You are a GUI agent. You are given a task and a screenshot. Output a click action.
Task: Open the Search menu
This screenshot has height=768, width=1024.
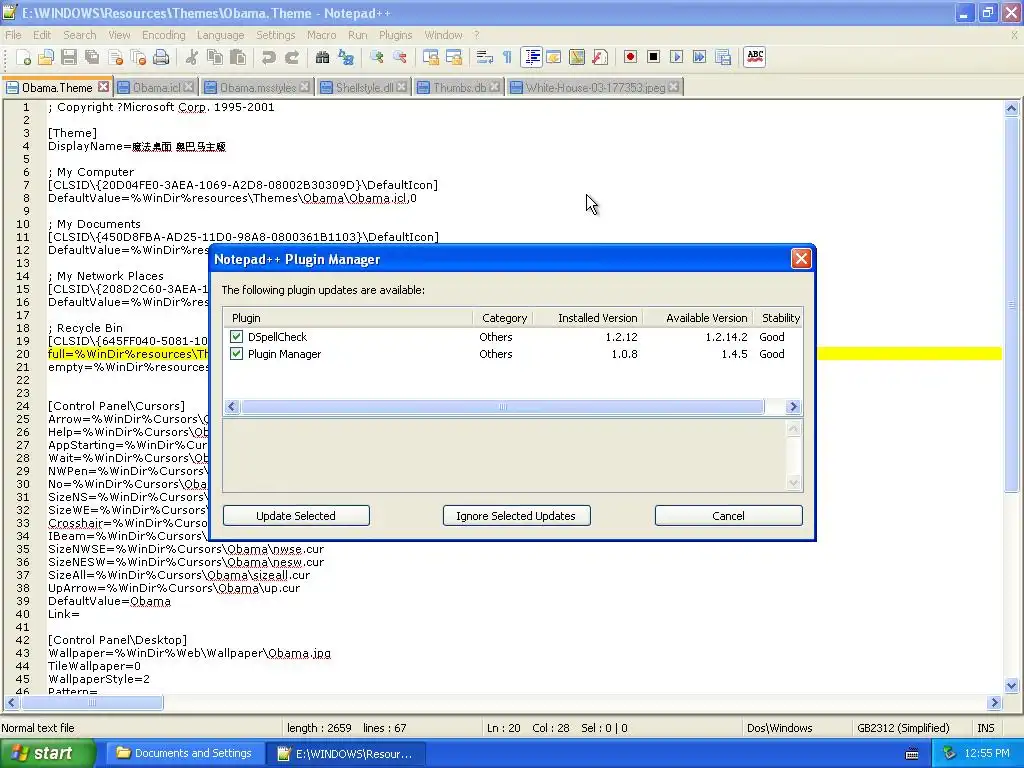80,35
